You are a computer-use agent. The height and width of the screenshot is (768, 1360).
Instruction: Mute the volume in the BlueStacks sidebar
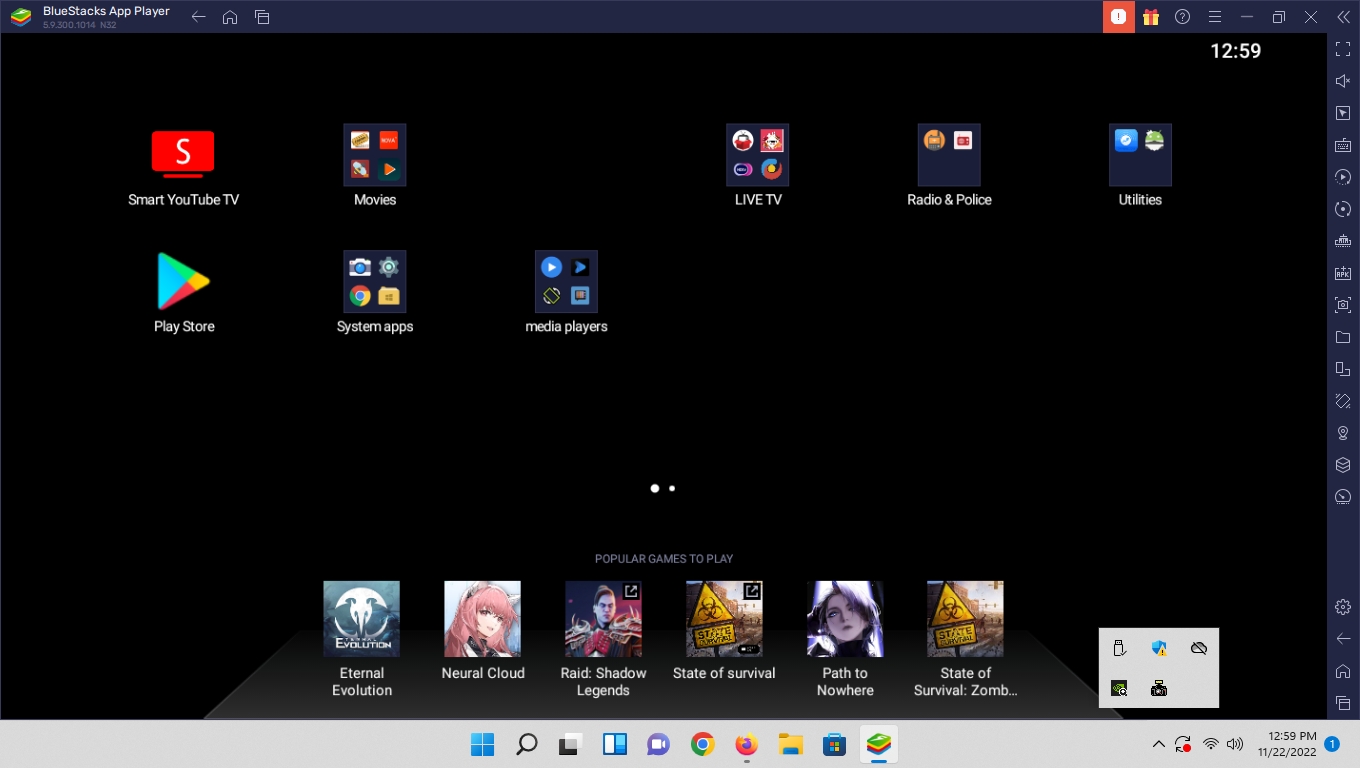(x=1343, y=81)
